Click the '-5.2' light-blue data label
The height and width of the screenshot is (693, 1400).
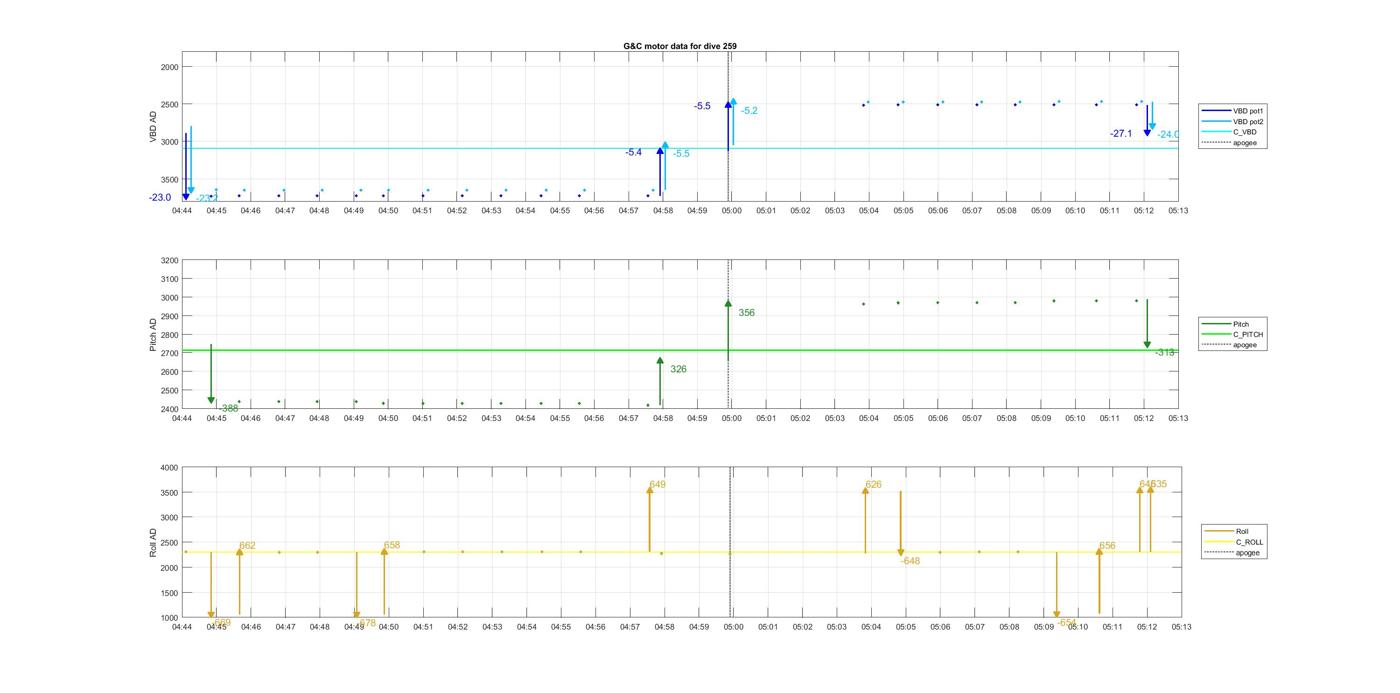click(x=749, y=111)
